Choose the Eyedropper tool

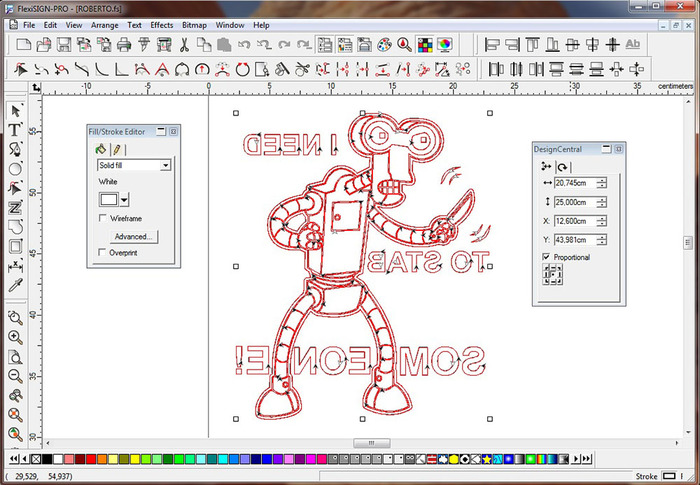pos(16,286)
